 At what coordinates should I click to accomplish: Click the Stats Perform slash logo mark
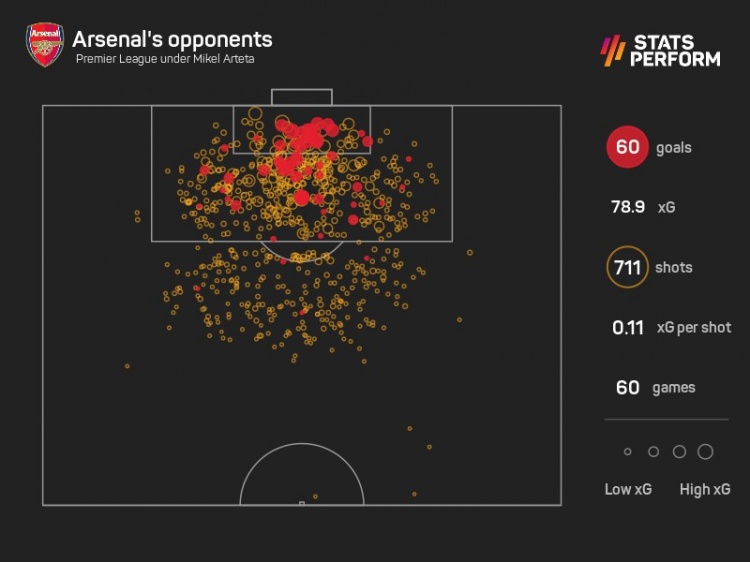pos(613,50)
